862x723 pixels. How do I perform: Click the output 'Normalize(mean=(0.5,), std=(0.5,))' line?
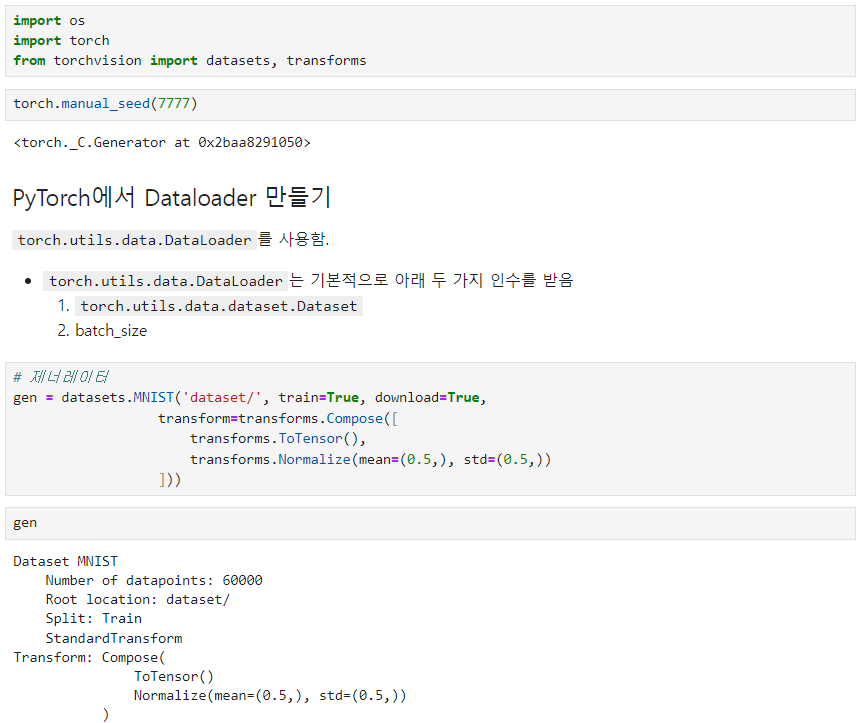270,696
